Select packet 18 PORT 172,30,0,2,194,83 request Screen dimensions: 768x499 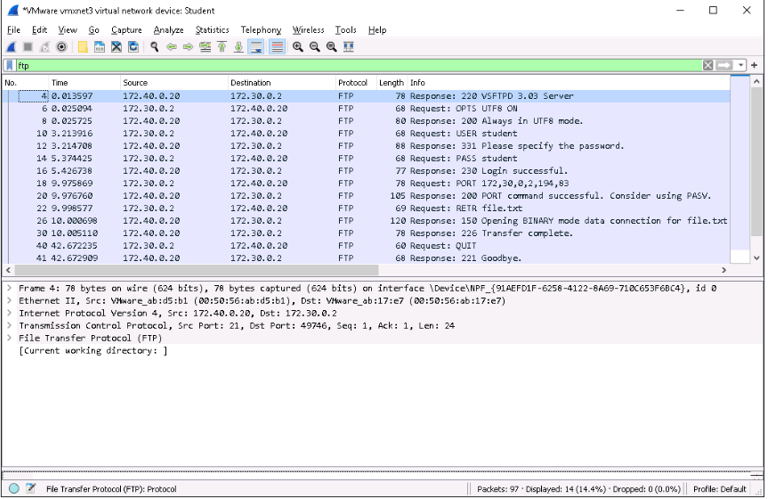[366, 183]
